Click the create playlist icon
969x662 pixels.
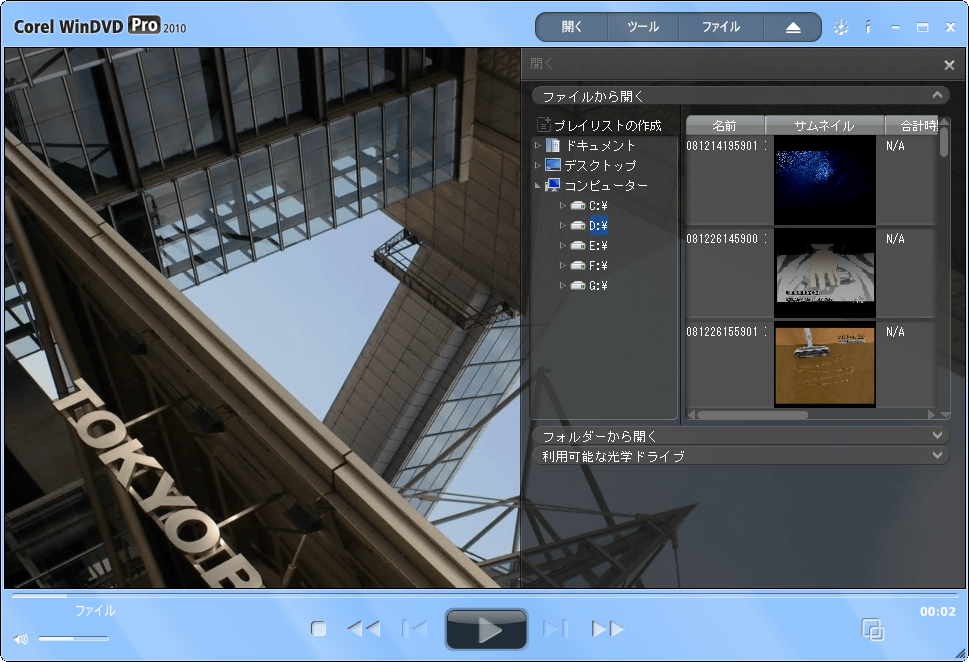pos(543,124)
